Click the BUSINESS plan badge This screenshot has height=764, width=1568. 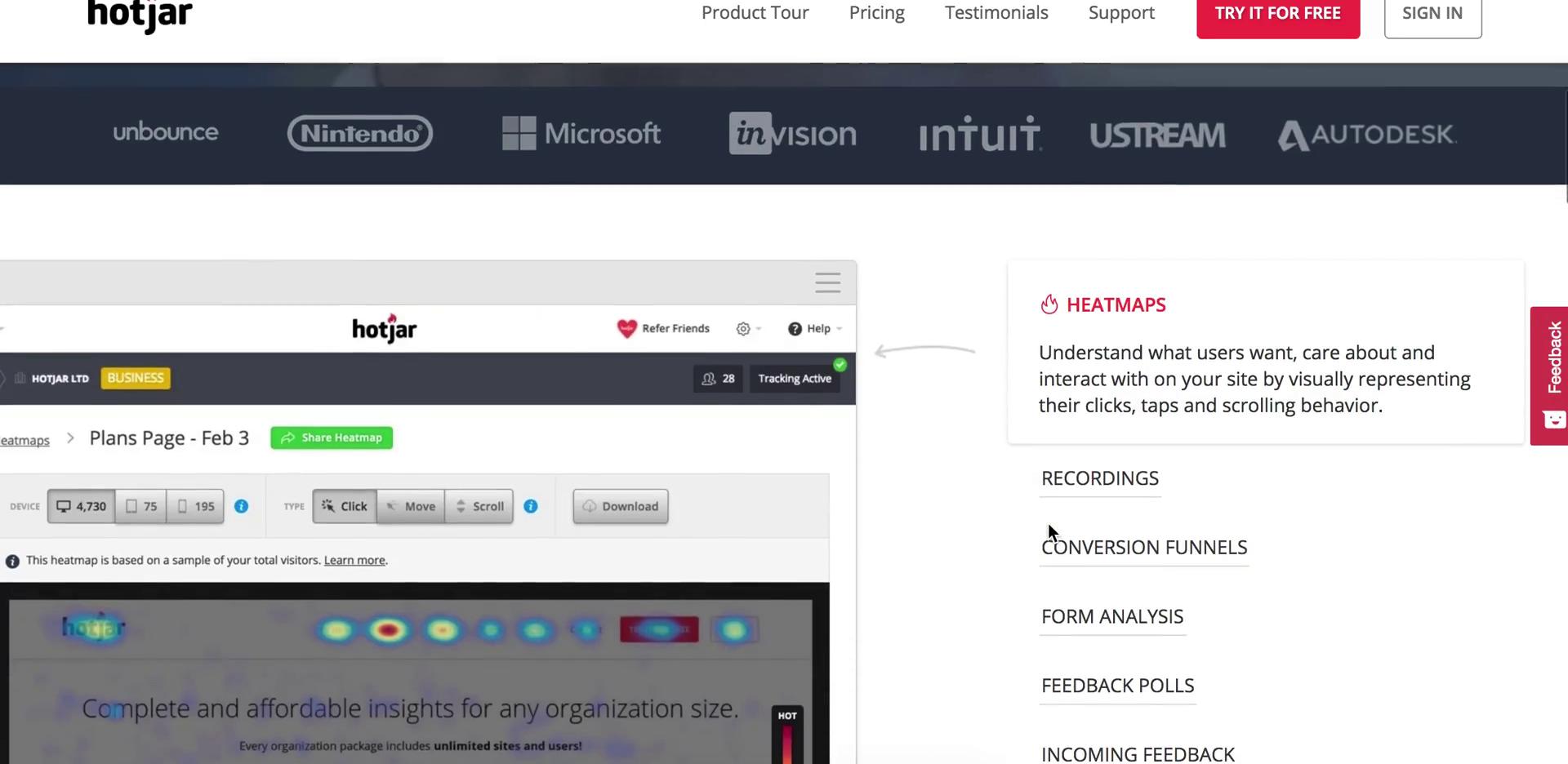pyautogui.click(x=136, y=378)
